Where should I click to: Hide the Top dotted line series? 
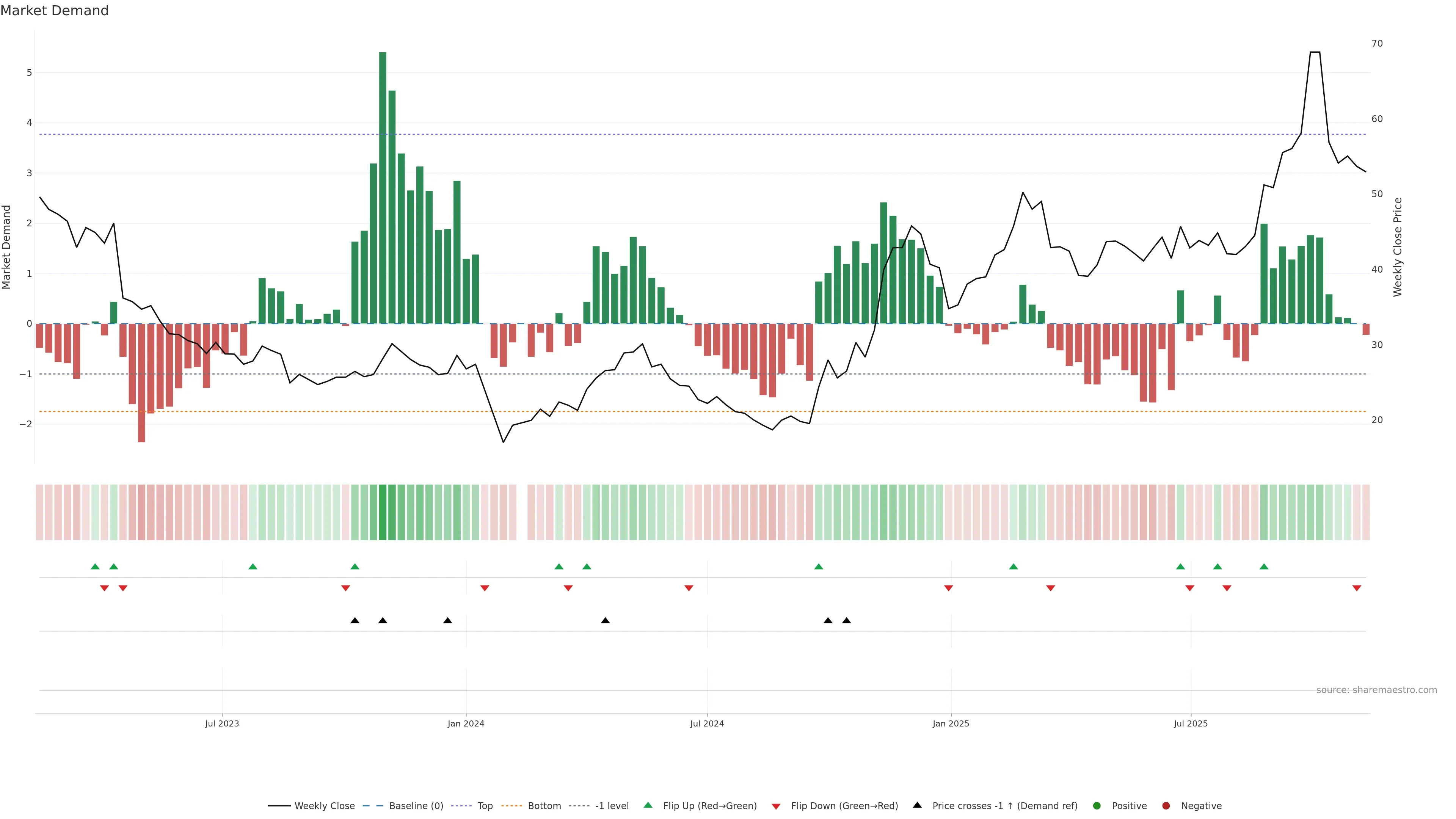[x=485, y=805]
